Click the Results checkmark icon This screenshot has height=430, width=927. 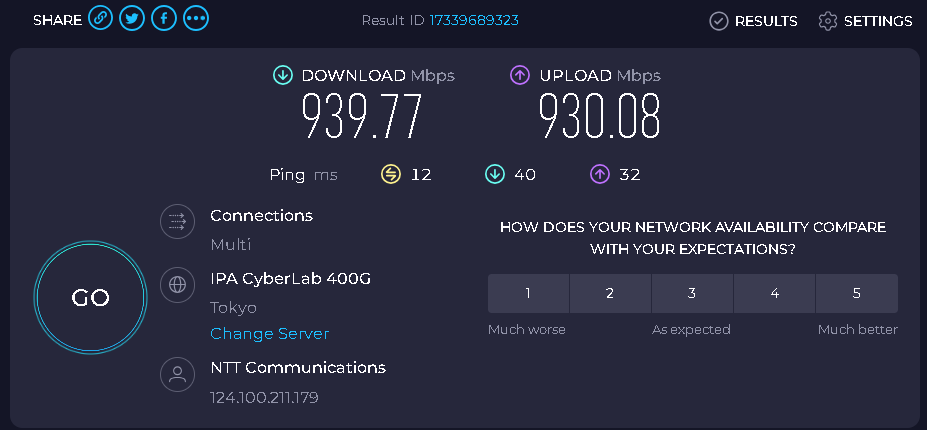coord(718,21)
